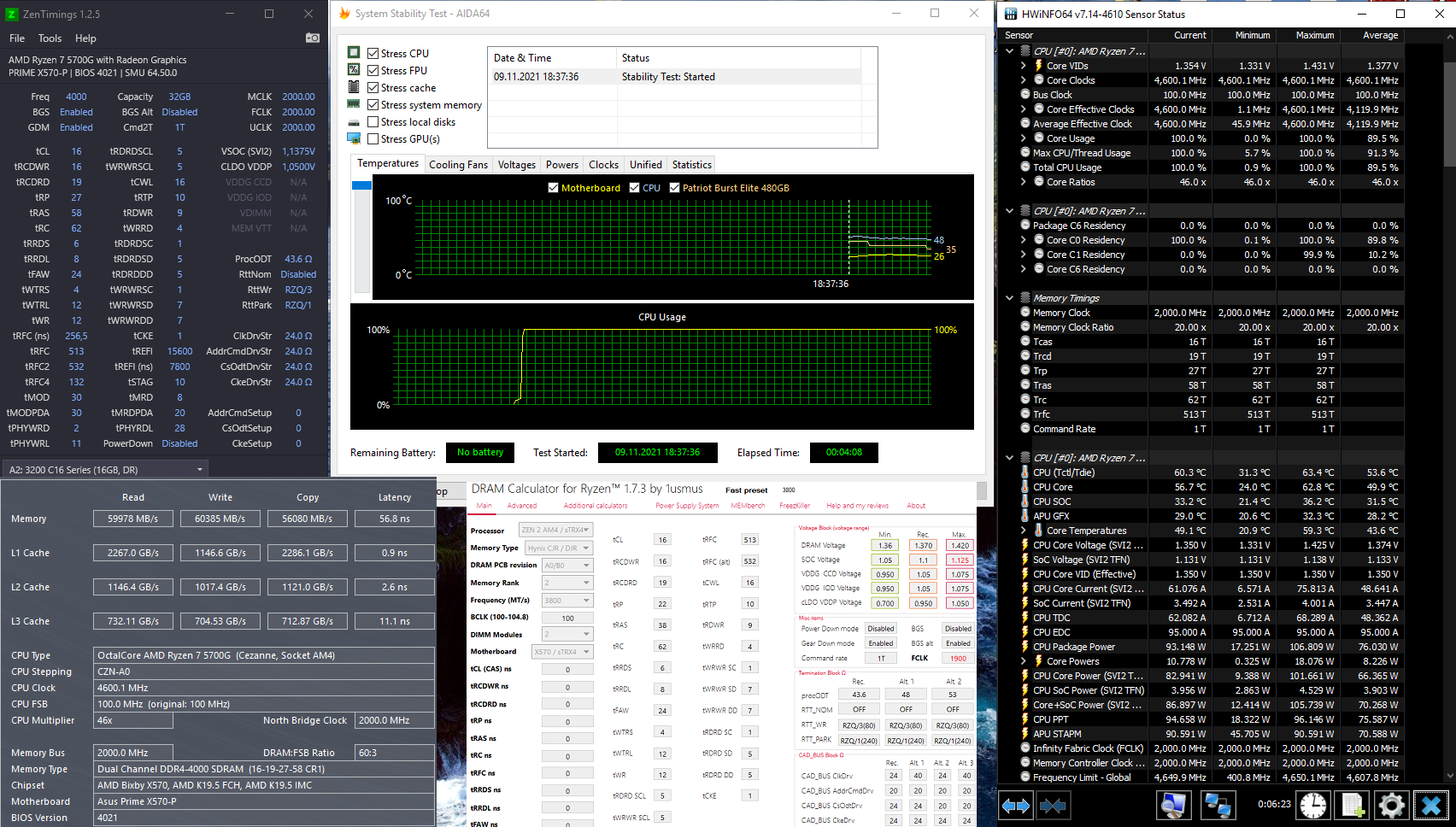Click the monitor icon beside Stress GPU(s)

[354, 138]
